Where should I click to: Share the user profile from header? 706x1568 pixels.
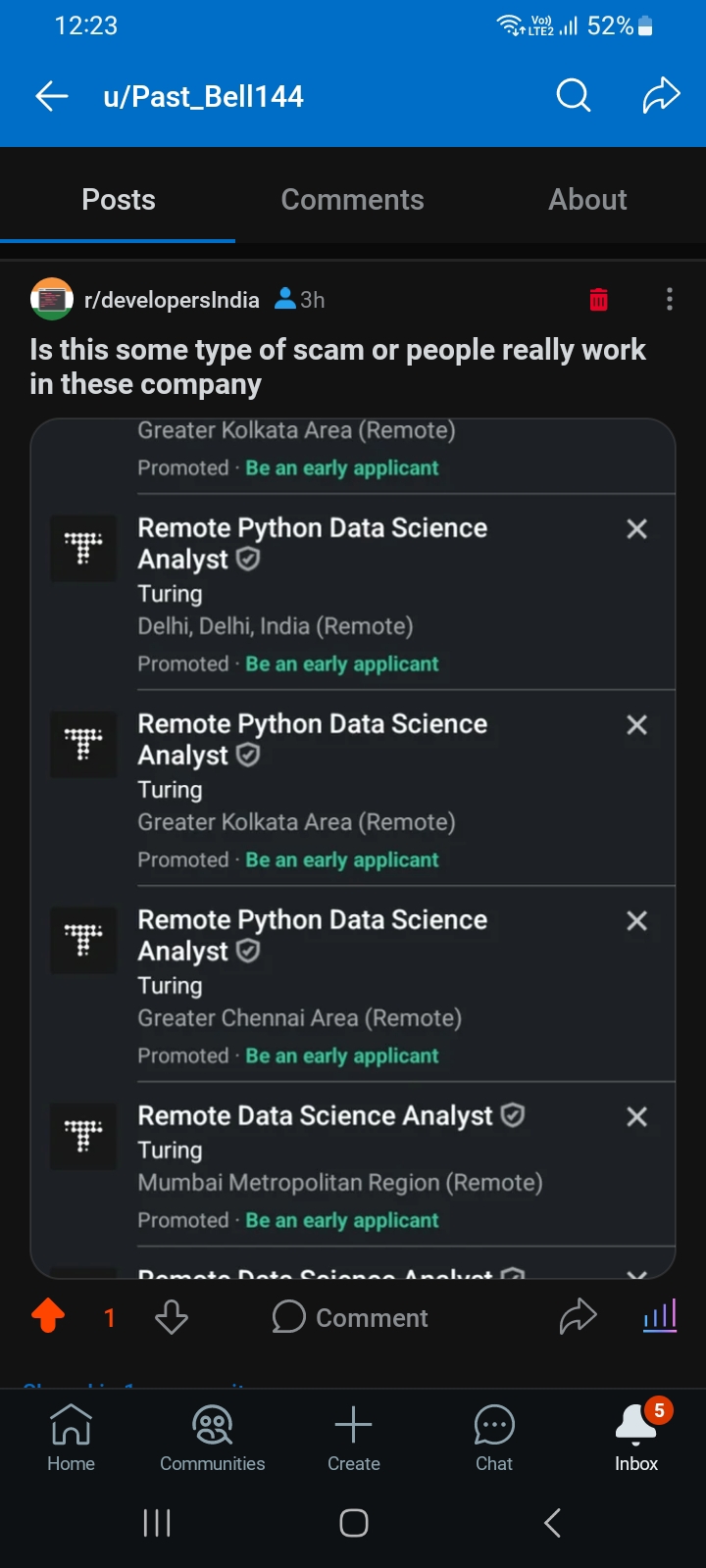coord(661,96)
